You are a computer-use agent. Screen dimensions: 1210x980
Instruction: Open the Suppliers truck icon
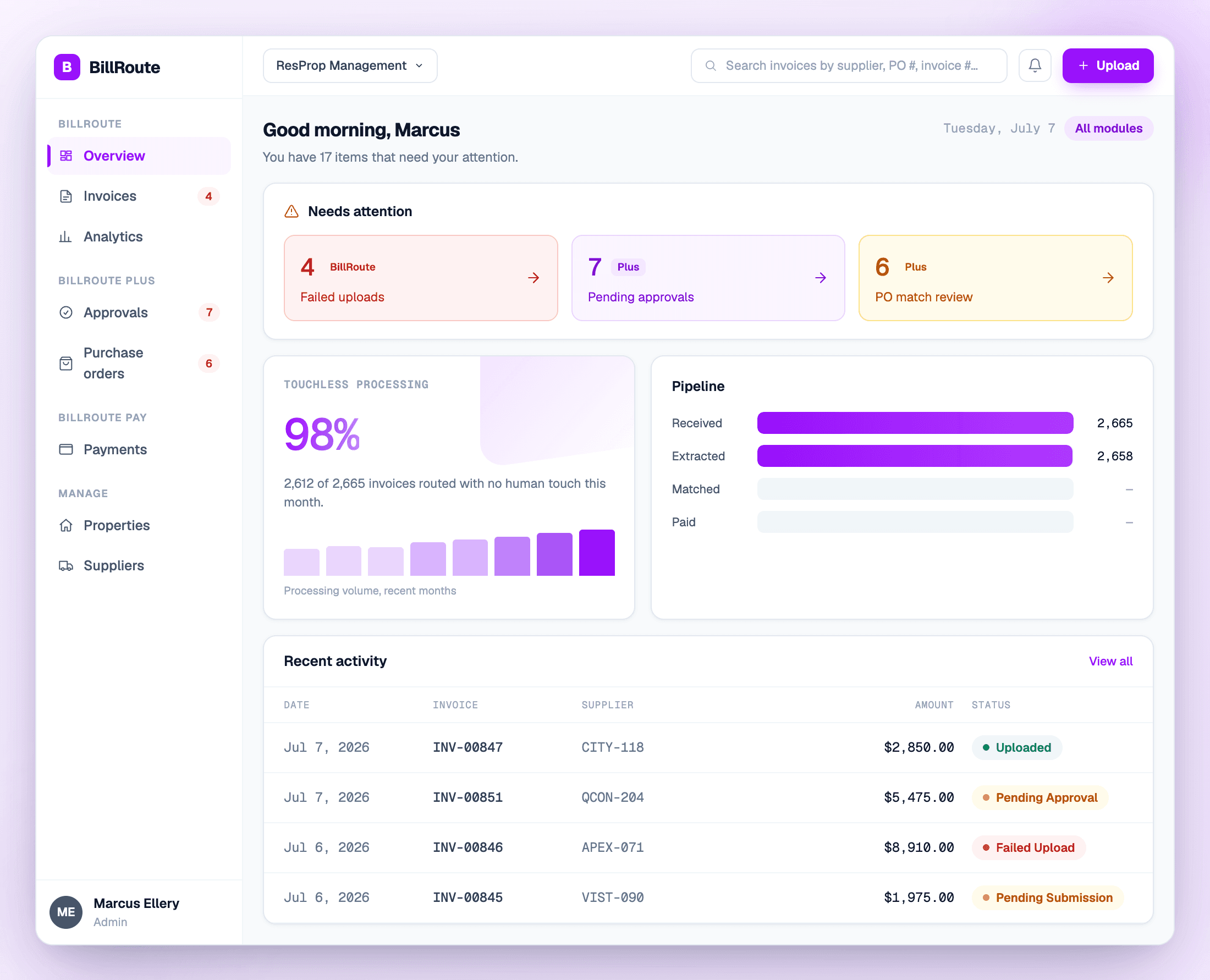[65, 566]
